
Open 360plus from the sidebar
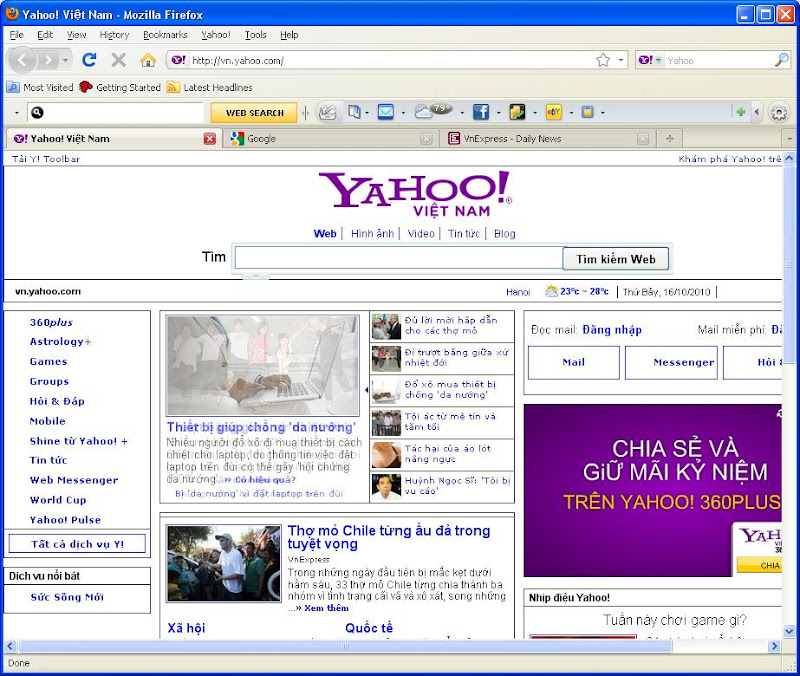[x=52, y=322]
